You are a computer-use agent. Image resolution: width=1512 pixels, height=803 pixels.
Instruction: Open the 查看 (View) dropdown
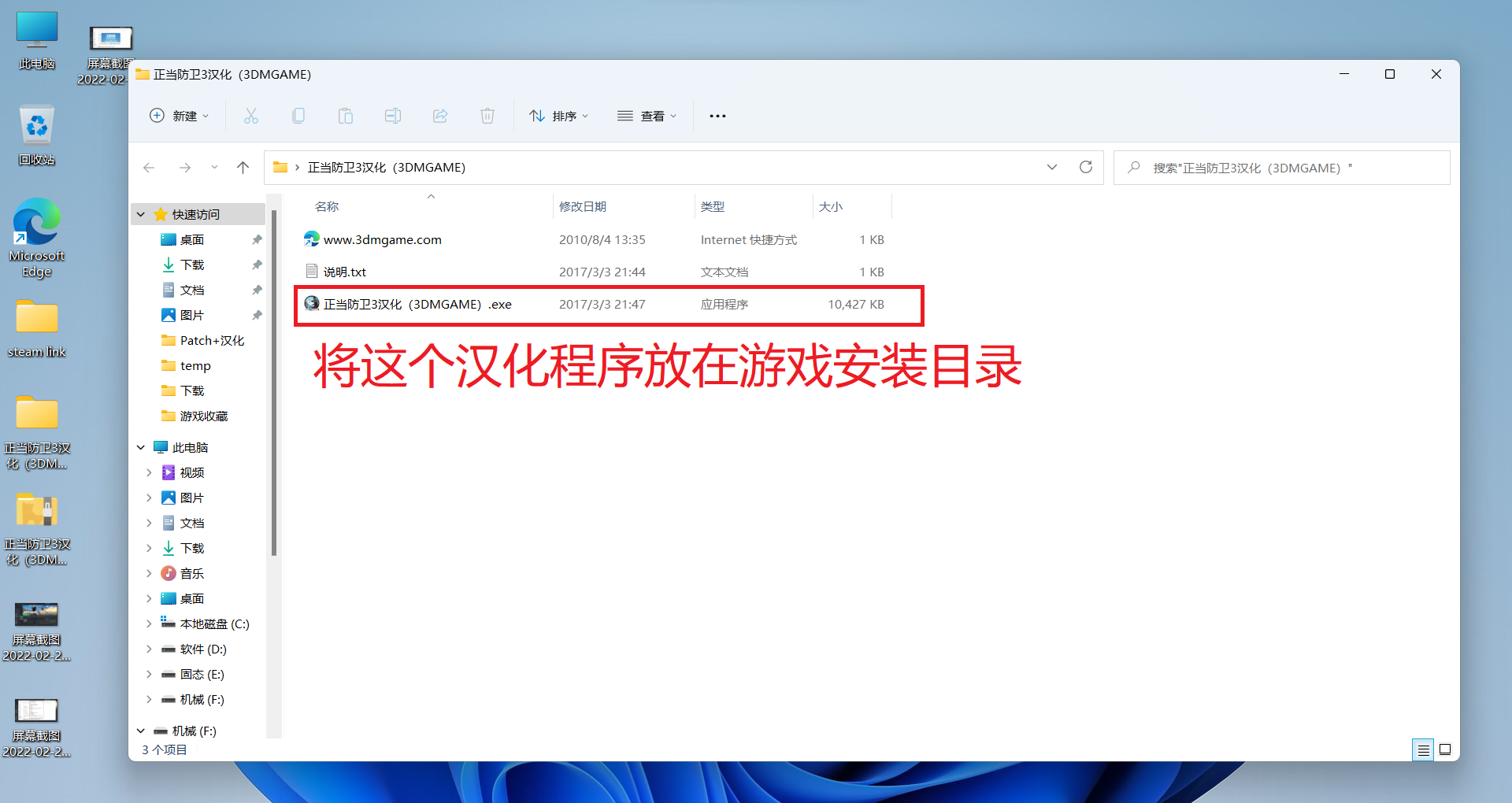pos(647,116)
